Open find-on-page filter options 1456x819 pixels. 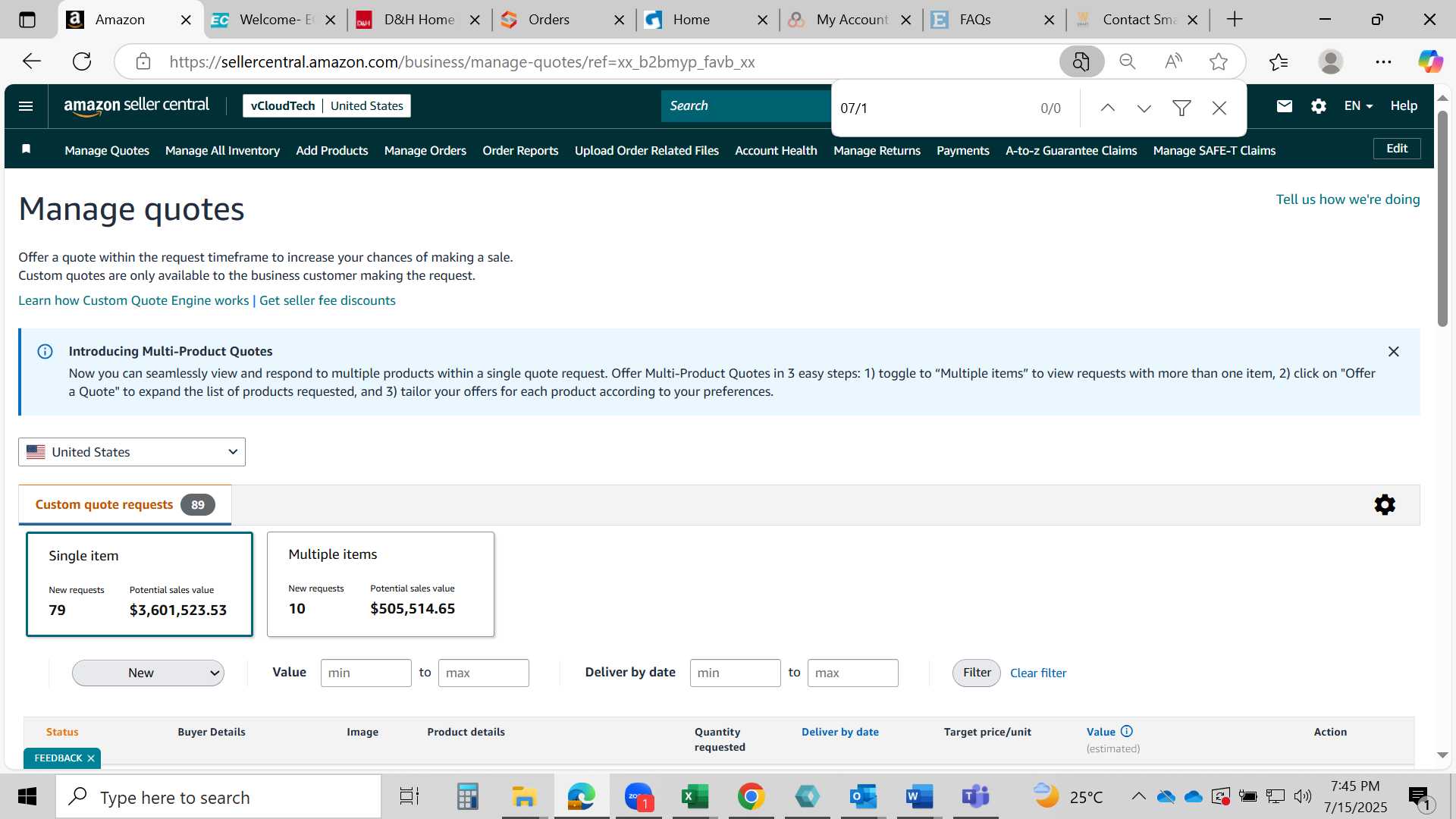coord(1181,108)
